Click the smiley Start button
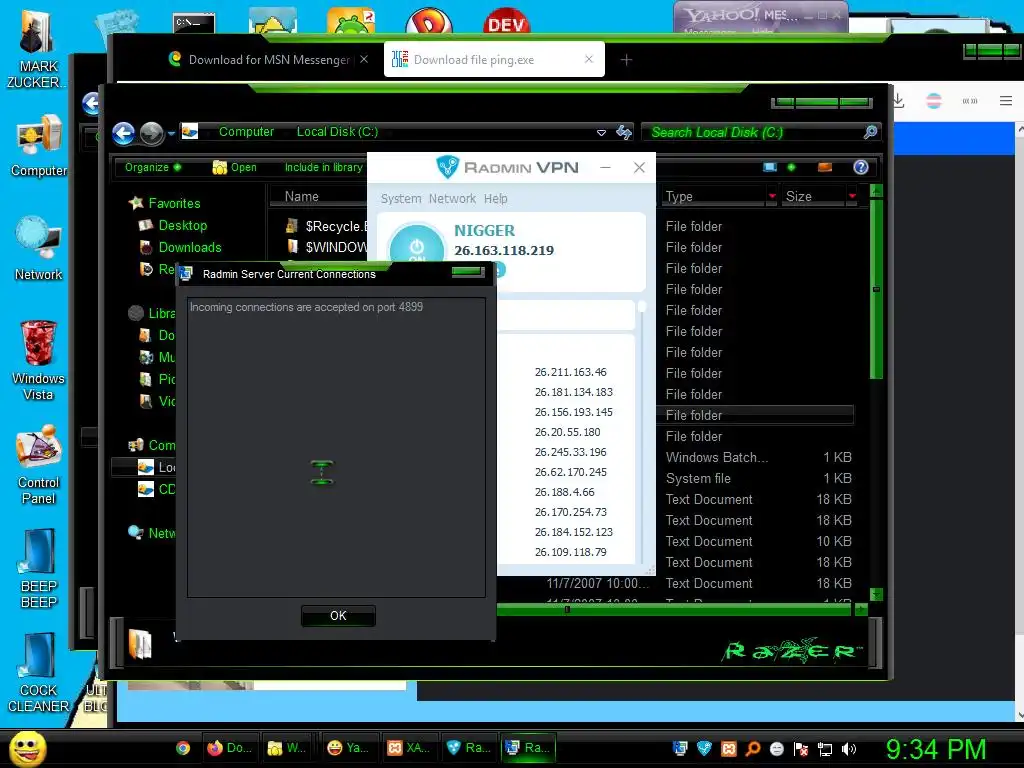This screenshot has width=1024, height=768. [27, 748]
